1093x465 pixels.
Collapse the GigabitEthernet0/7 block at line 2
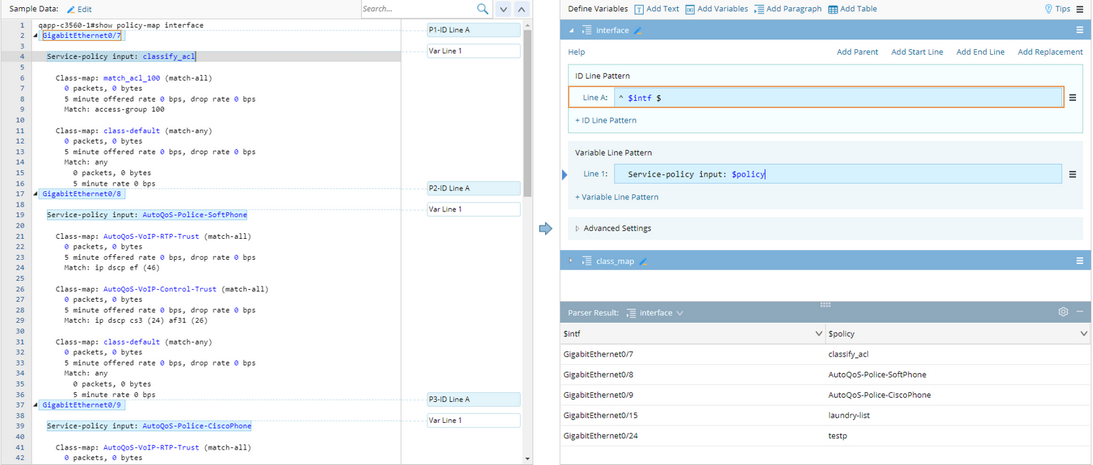pyautogui.click(x=38, y=35)
